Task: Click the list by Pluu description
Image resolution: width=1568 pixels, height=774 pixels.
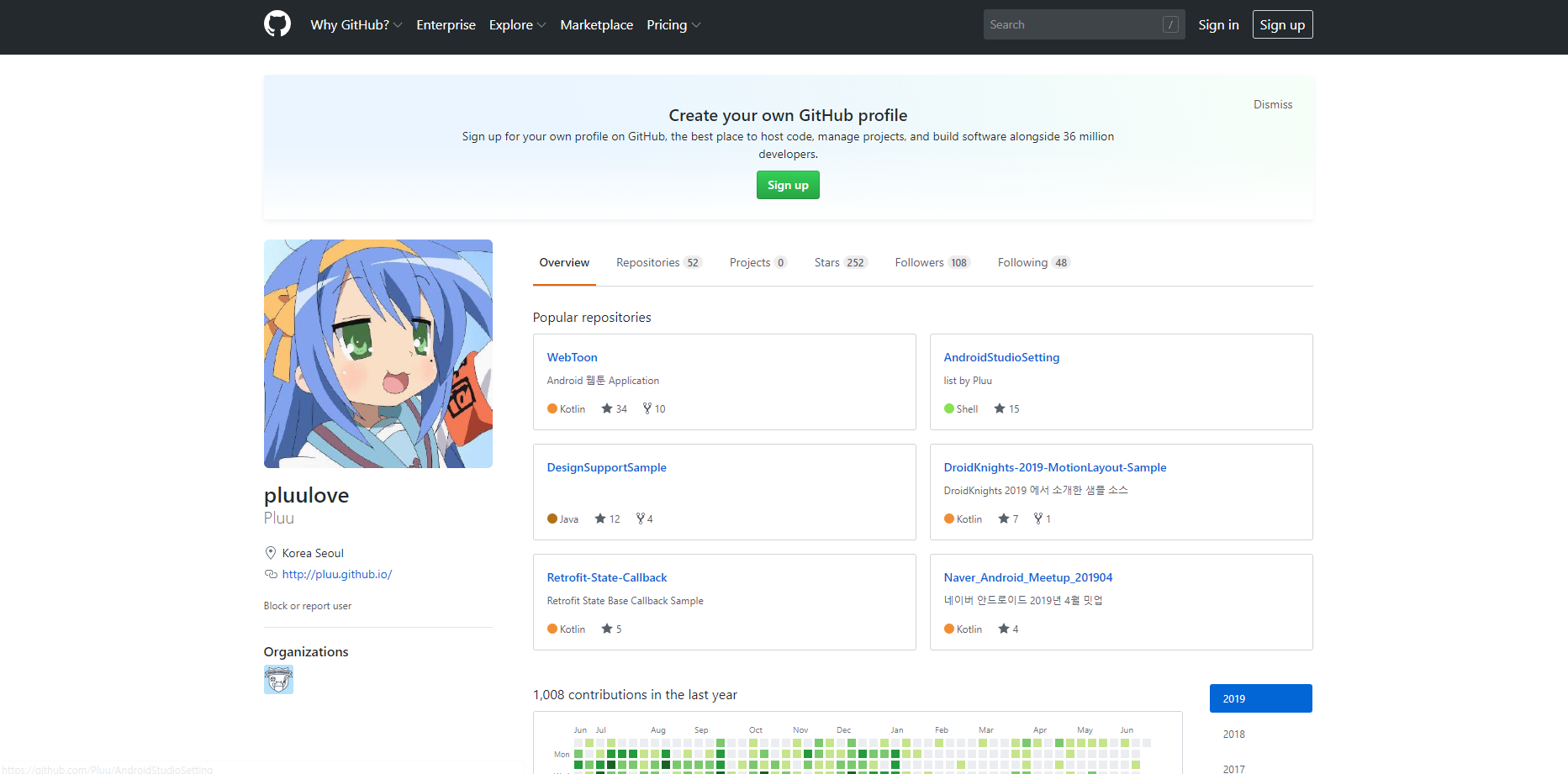Action: coord(968,381)
